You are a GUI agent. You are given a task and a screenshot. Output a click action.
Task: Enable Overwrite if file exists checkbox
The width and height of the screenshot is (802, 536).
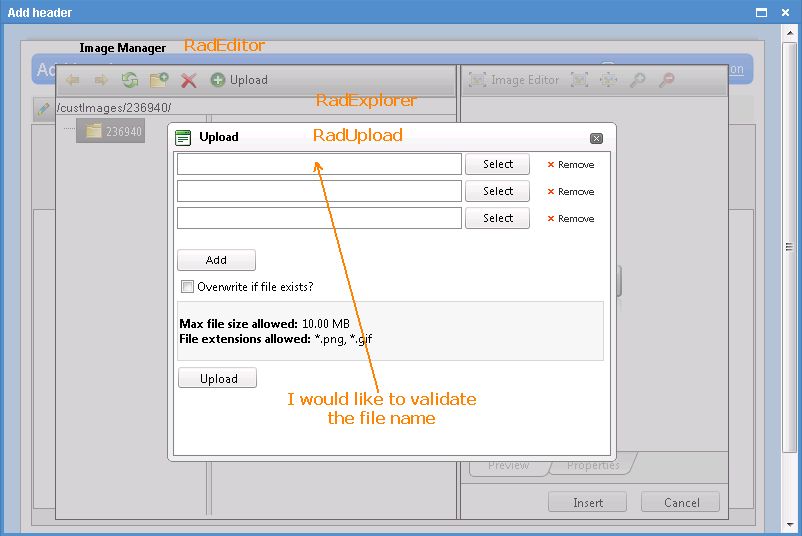187,286
